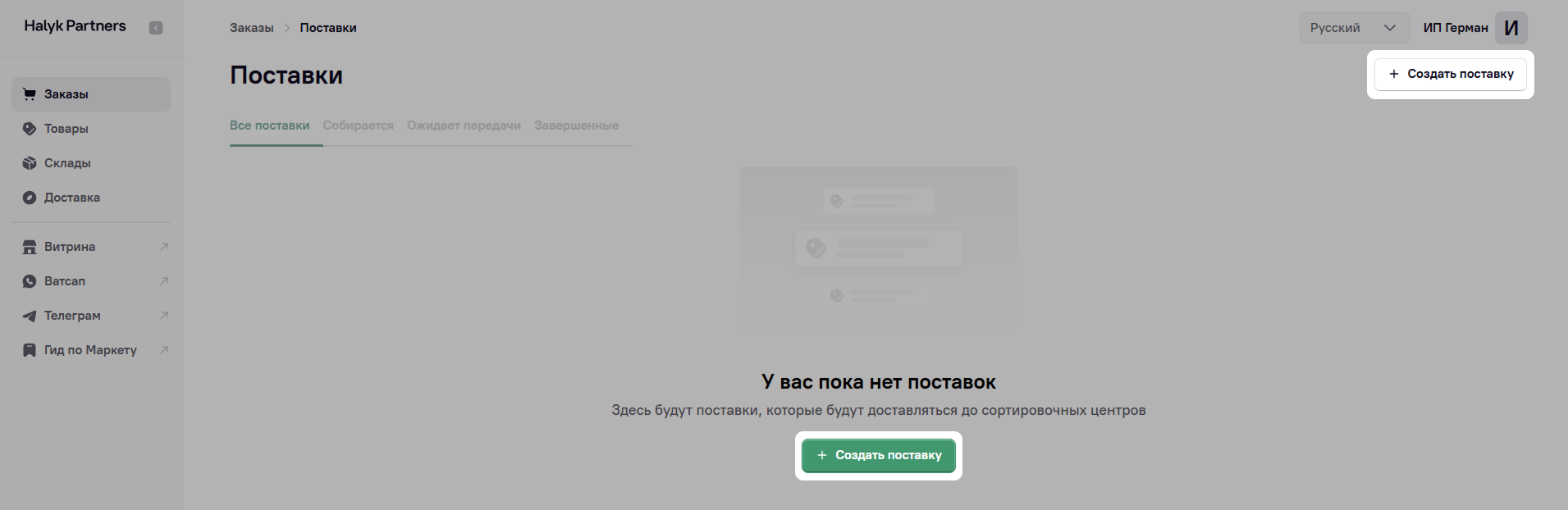Click the box icon beside Склады

click(30, 163)
